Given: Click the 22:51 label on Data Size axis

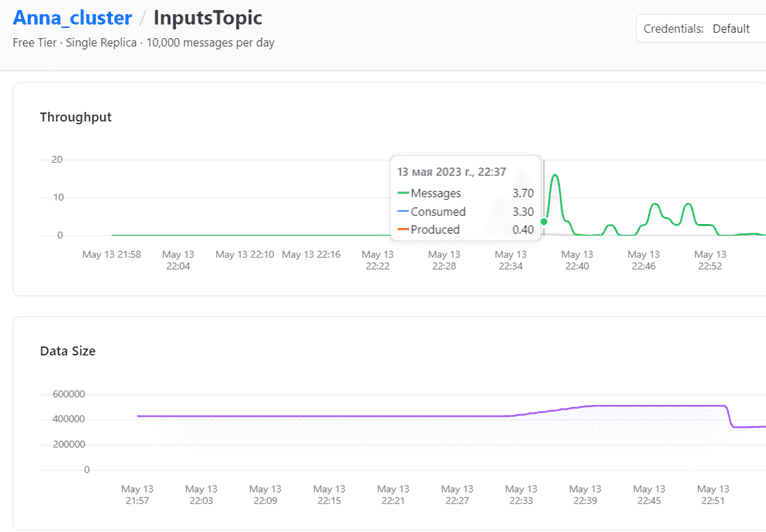Looking at the screenshot, I should click(711, 494).
